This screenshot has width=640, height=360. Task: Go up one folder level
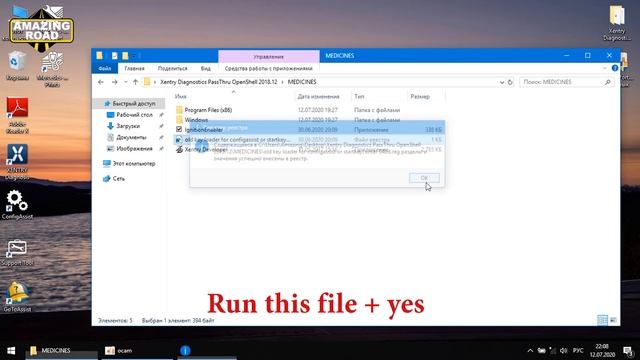135,82
